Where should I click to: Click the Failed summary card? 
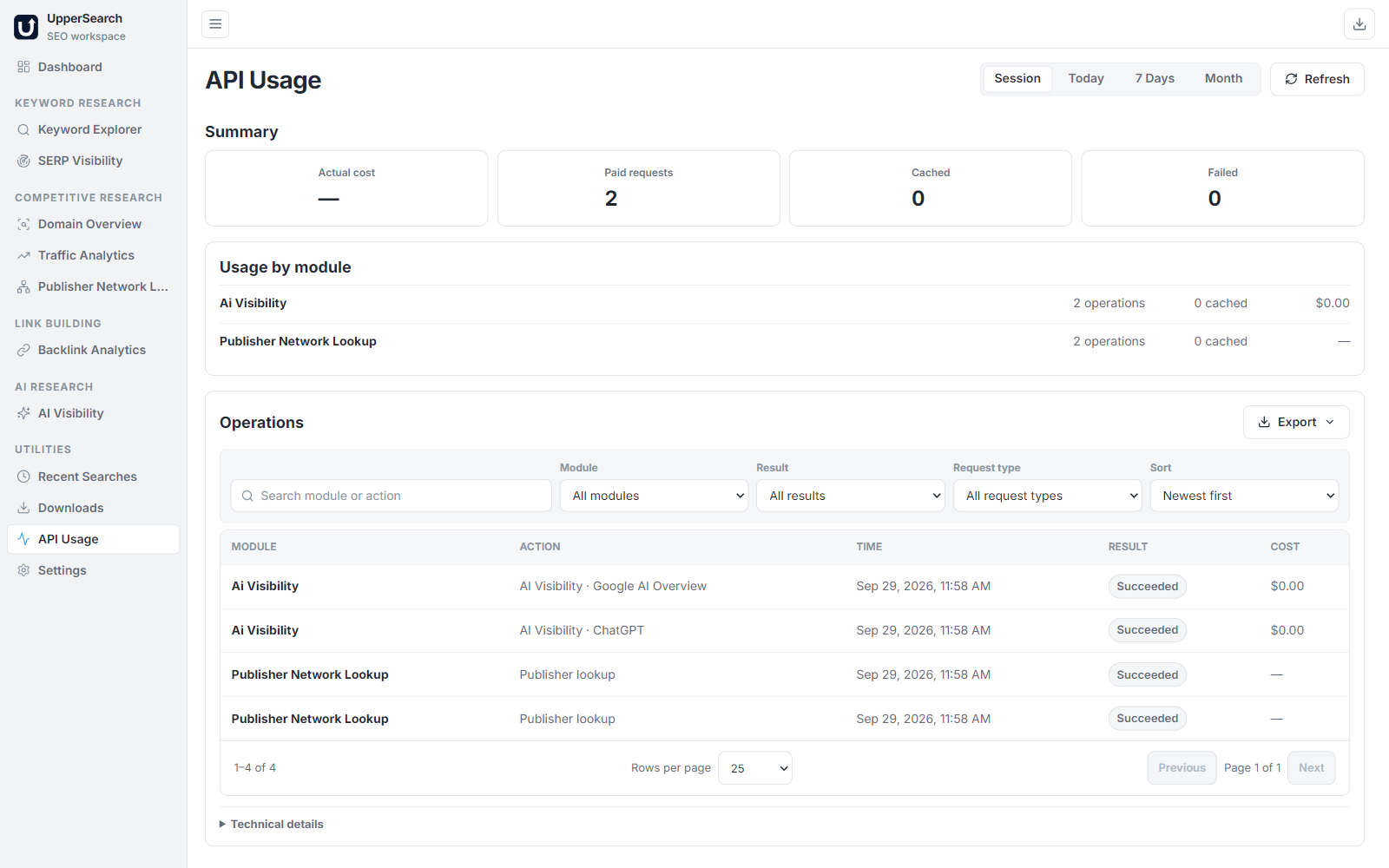click(1222, 188)
